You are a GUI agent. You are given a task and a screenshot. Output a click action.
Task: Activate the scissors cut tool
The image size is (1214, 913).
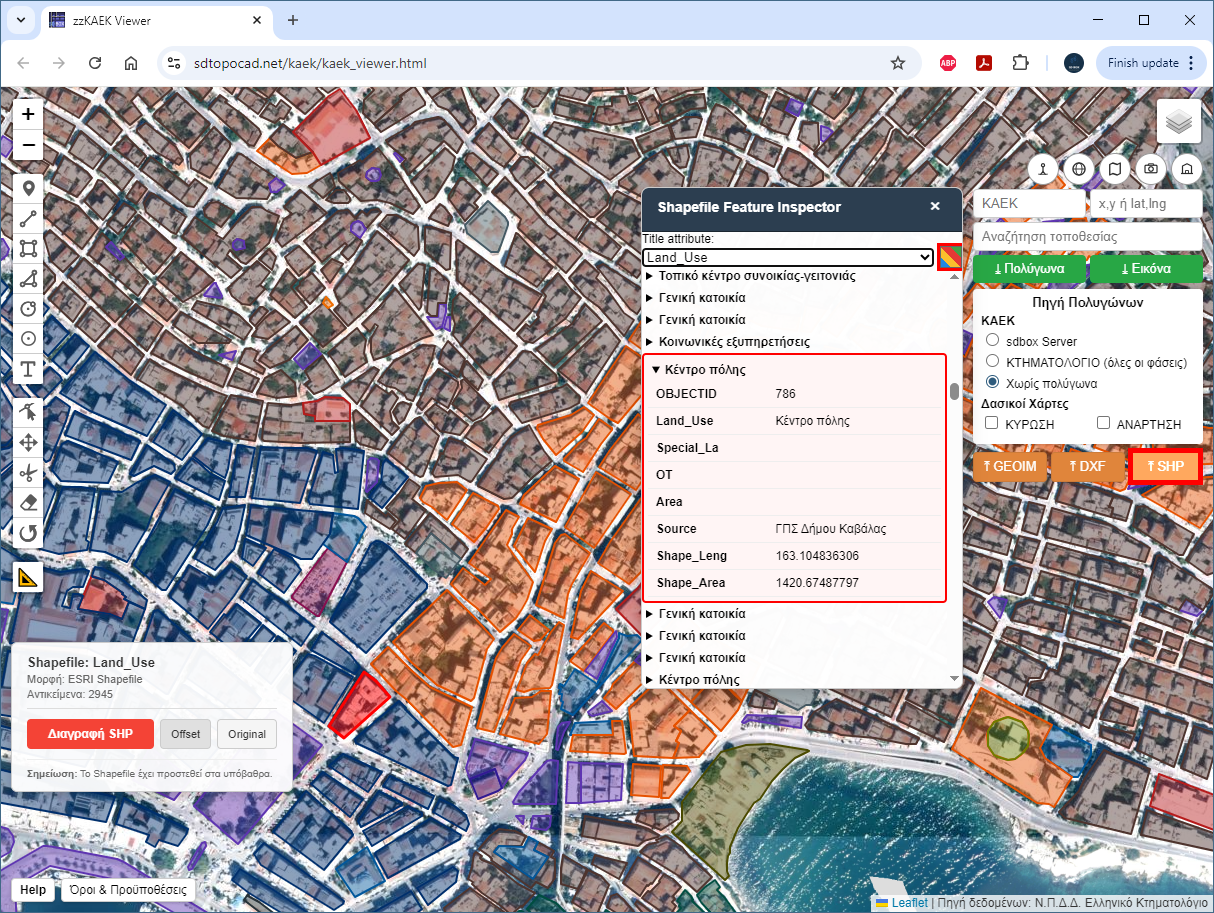tap(28, 472)
